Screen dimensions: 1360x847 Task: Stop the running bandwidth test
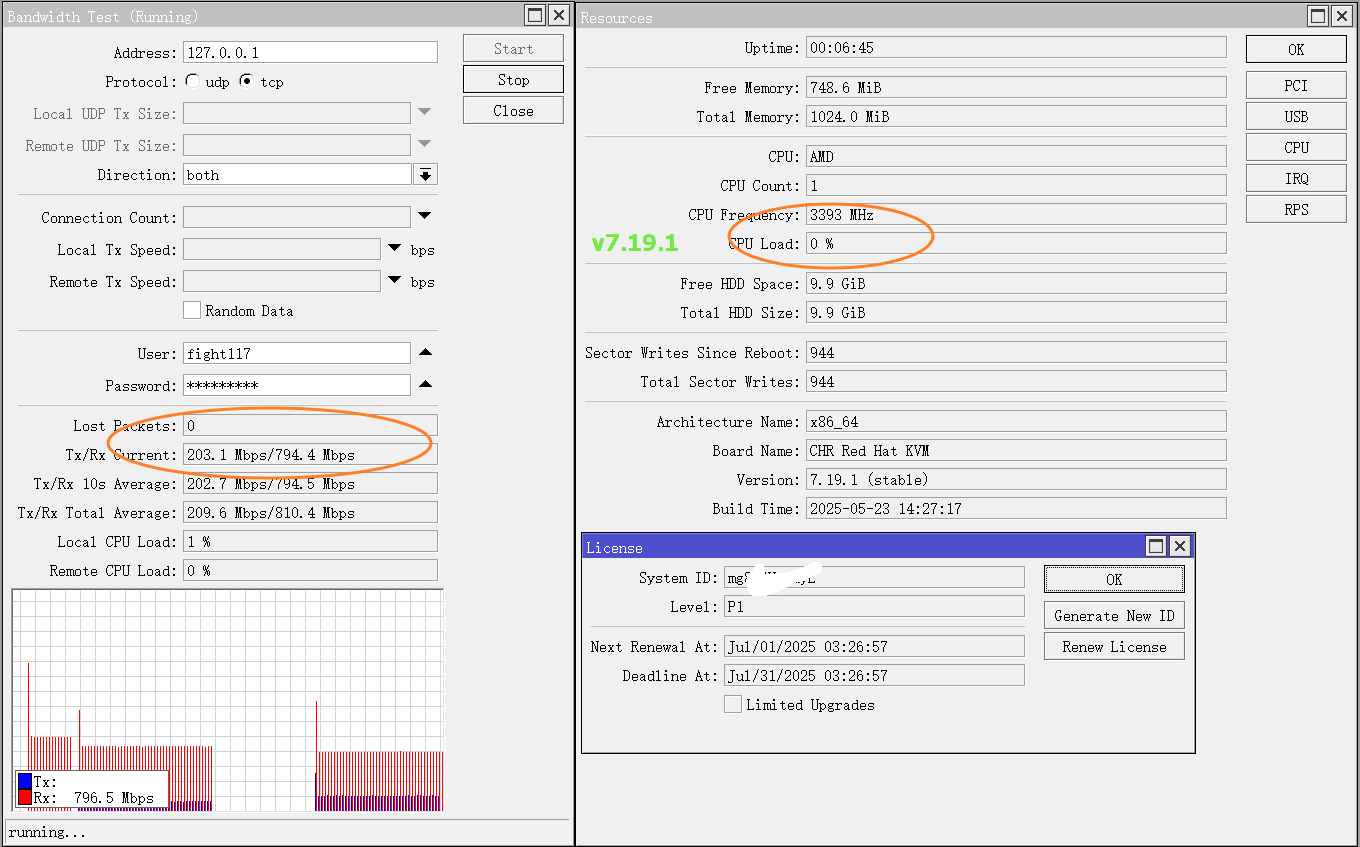[x=513, y=79]
